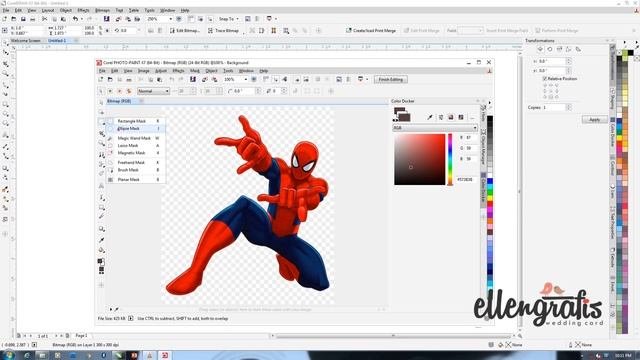Image resolution: width=640 pixels, height=360 pixels.
Task: Open the Mask menu in PHOTO-PAINT
Action: (195, 71)
